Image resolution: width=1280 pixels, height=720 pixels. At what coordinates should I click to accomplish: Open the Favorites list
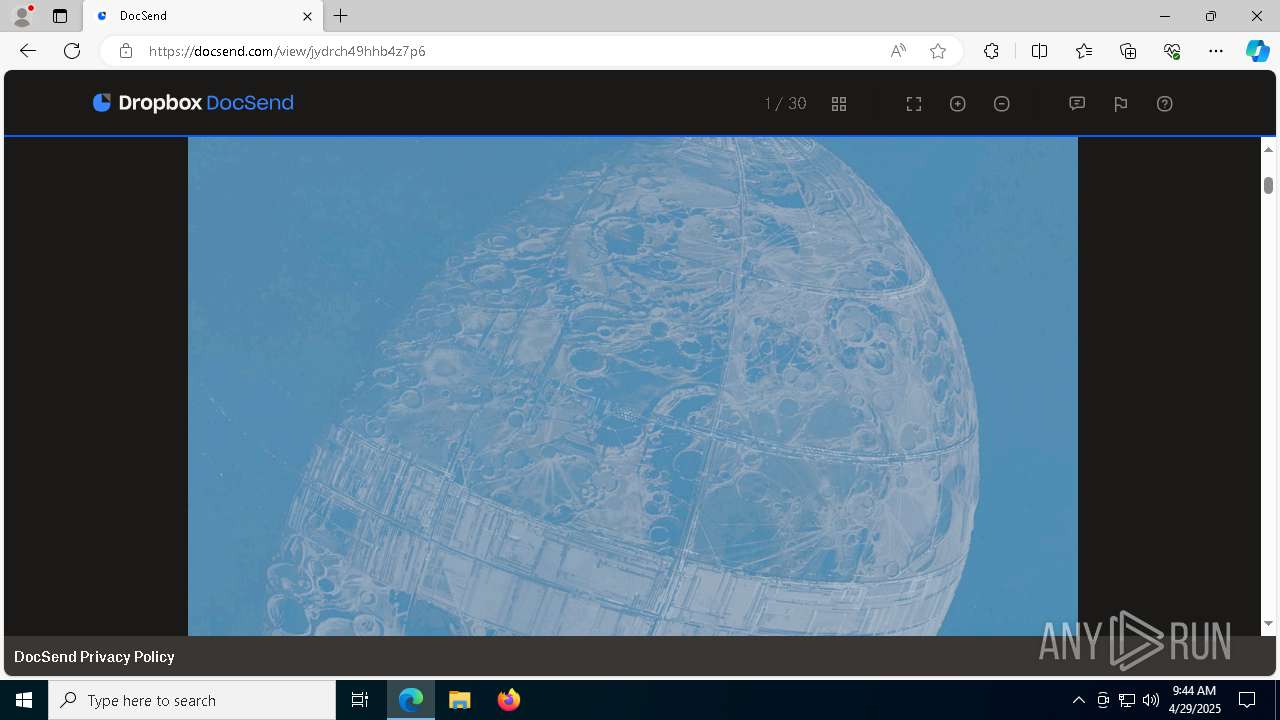(x=1084, y=51)
